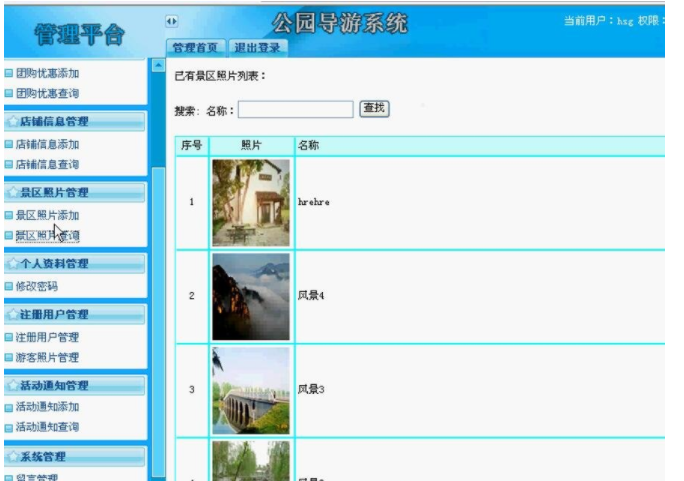Click the 序号 column header
Screen dimensions: 684x481
[192, 146]
